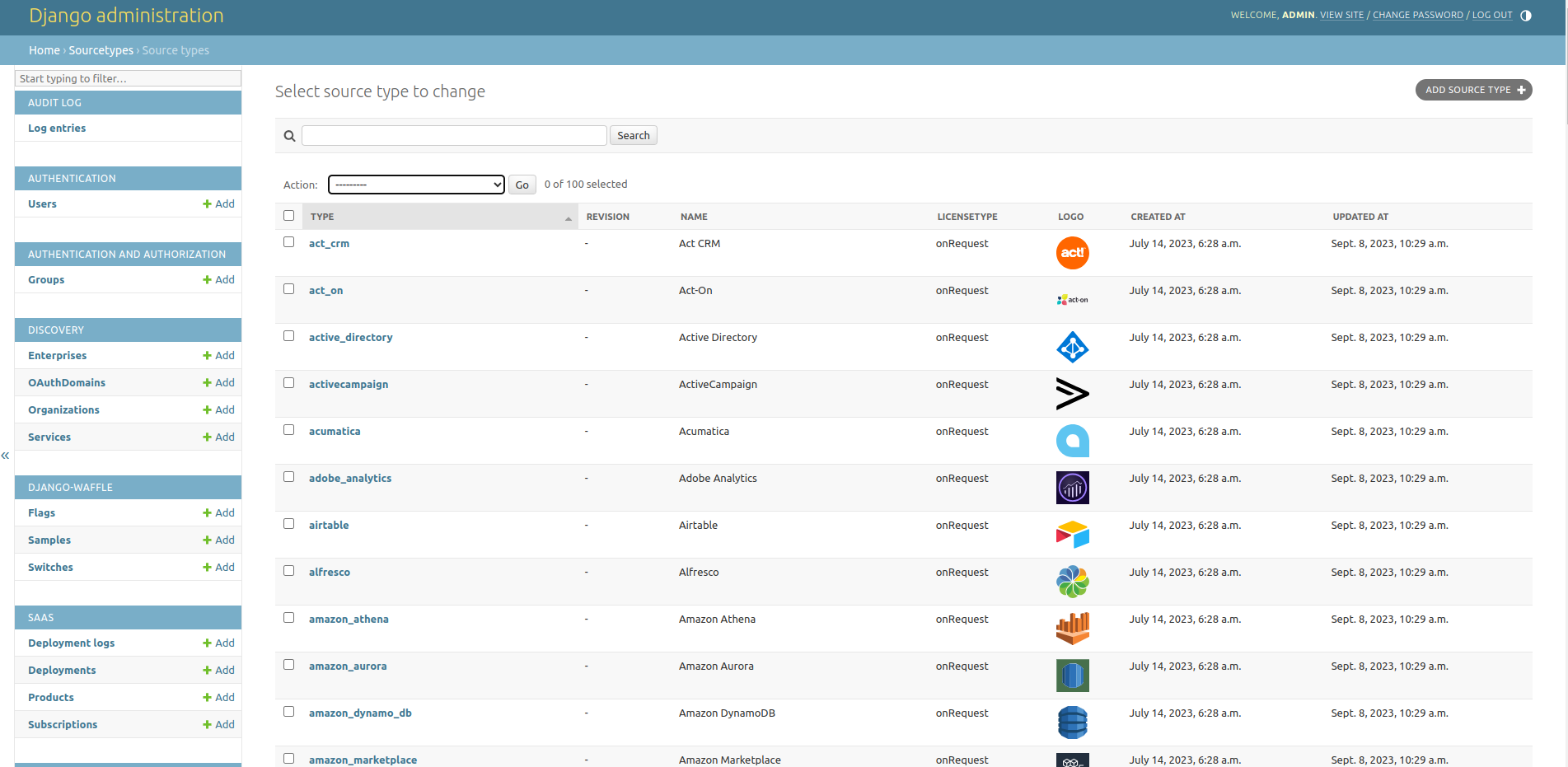This screenshot has height=767, width=1568.
Task: Click the Amazon Aurora logo
Action: (1072, 676)
